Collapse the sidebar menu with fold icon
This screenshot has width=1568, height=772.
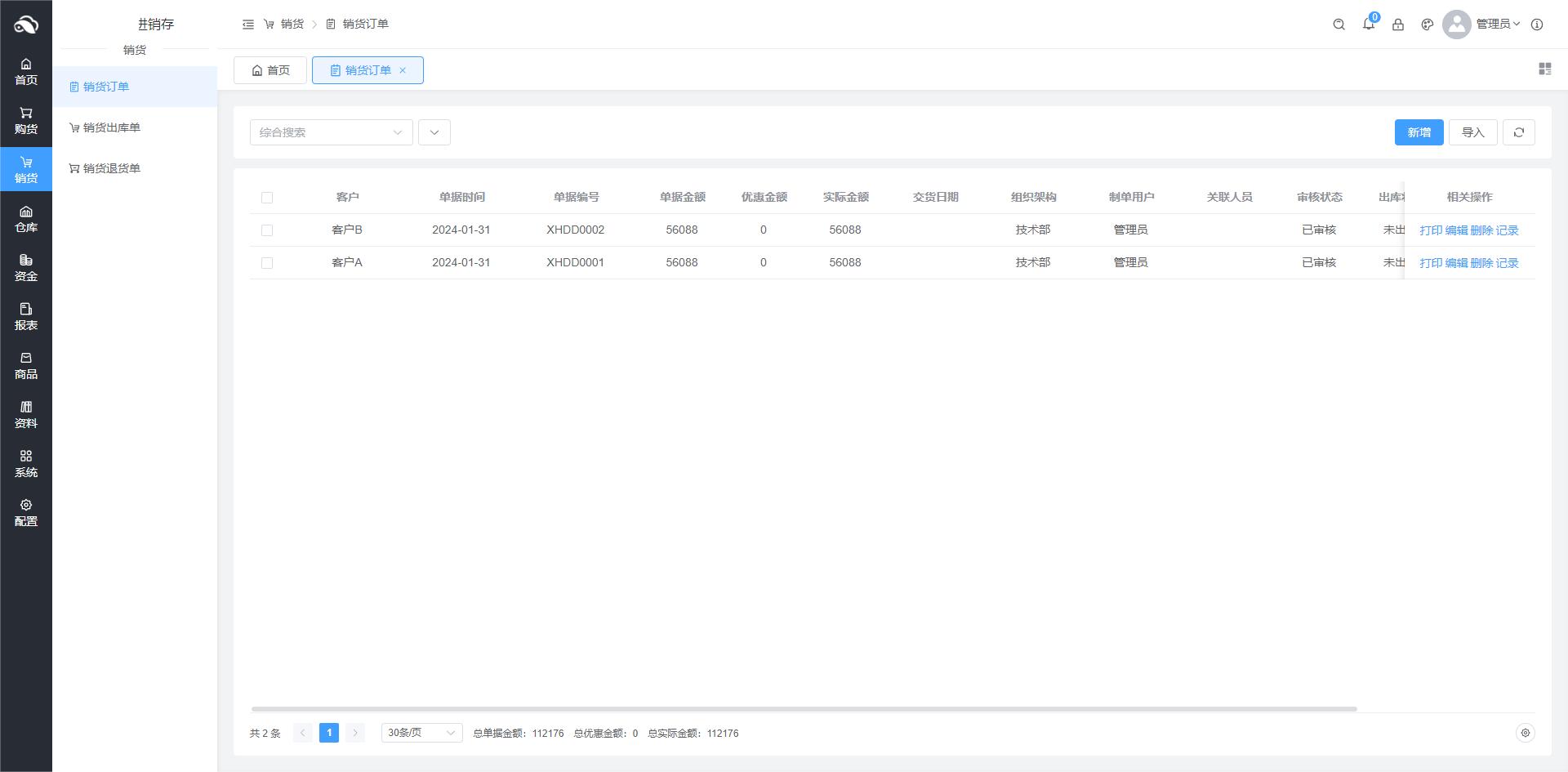click(x=248, y=25)
